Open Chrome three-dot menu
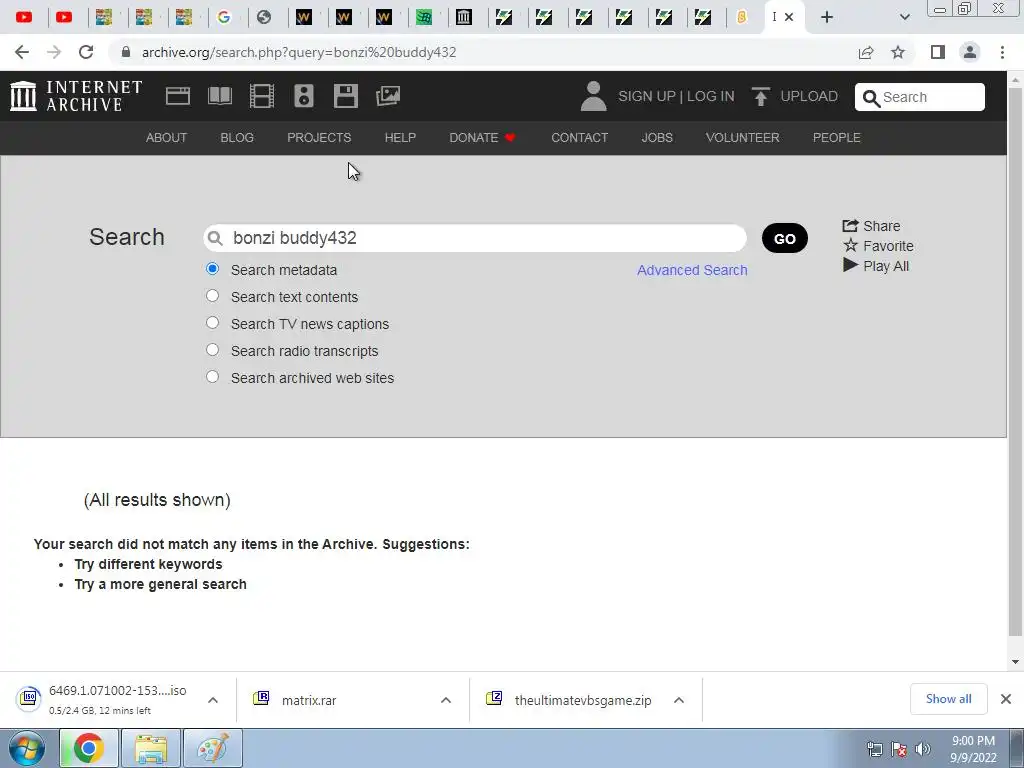 click(1002, 52)
